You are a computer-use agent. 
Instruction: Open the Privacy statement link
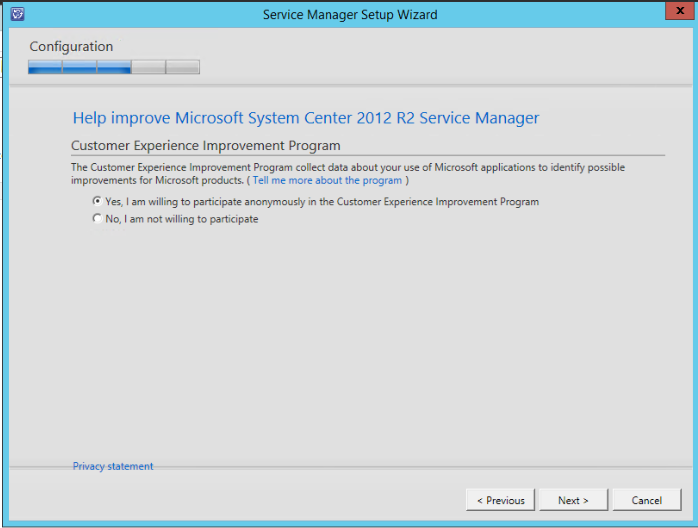click(x=113, y=466)
